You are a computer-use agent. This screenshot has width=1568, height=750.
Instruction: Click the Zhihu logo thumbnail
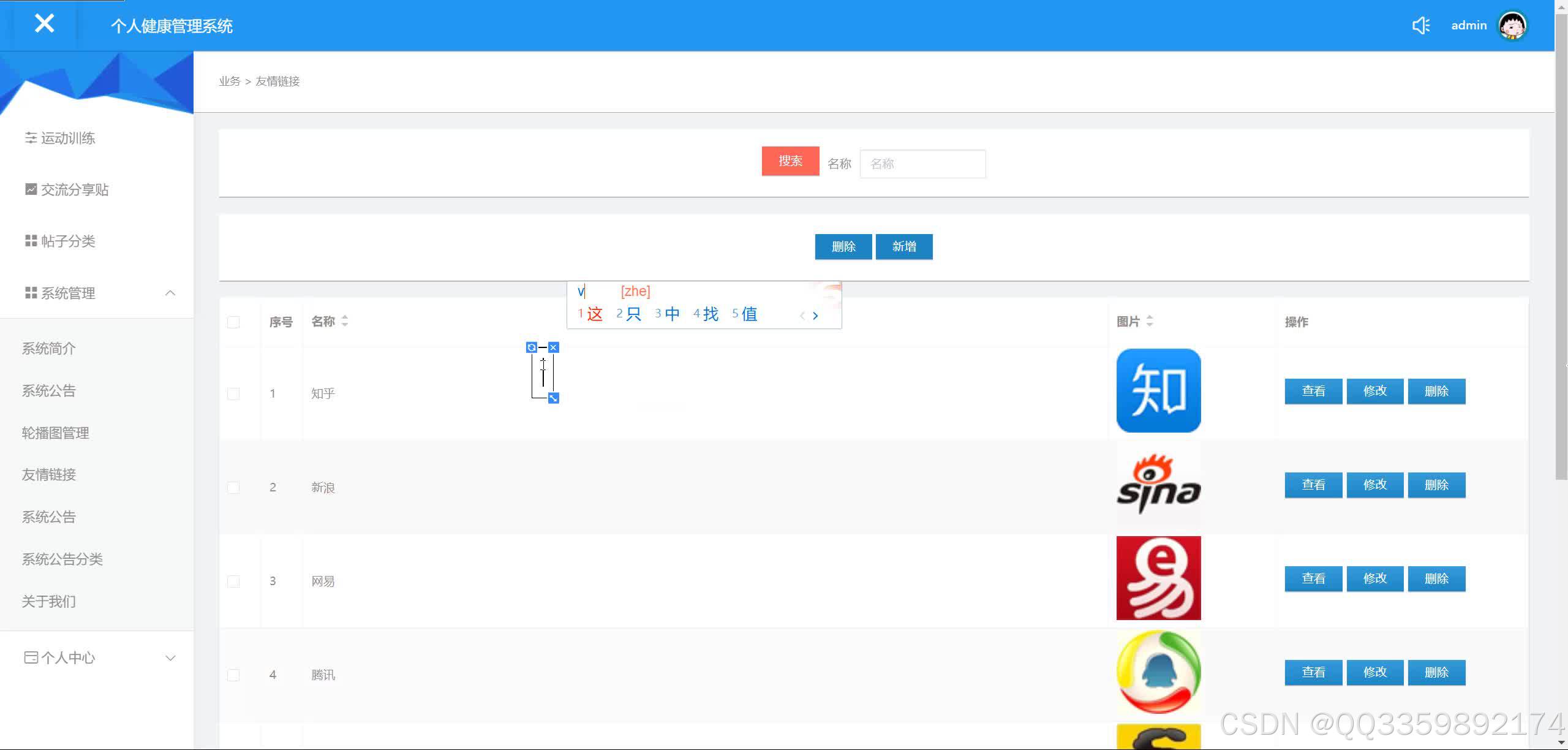coord(1158,390)
